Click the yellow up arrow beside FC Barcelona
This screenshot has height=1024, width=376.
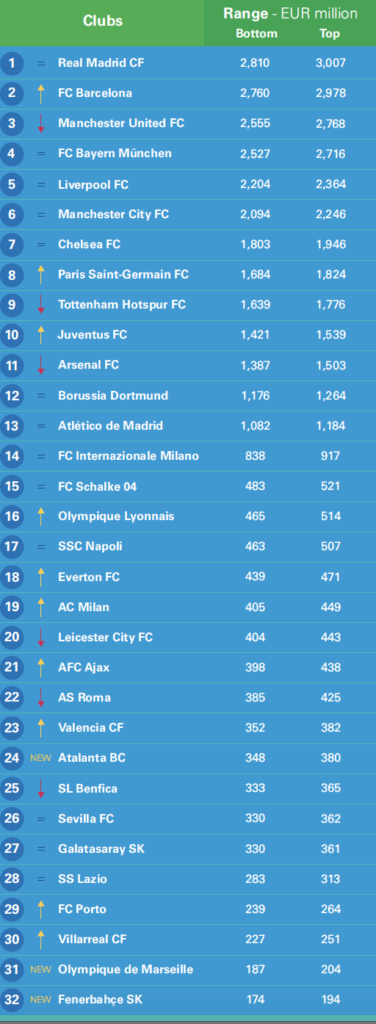point(41,93)
